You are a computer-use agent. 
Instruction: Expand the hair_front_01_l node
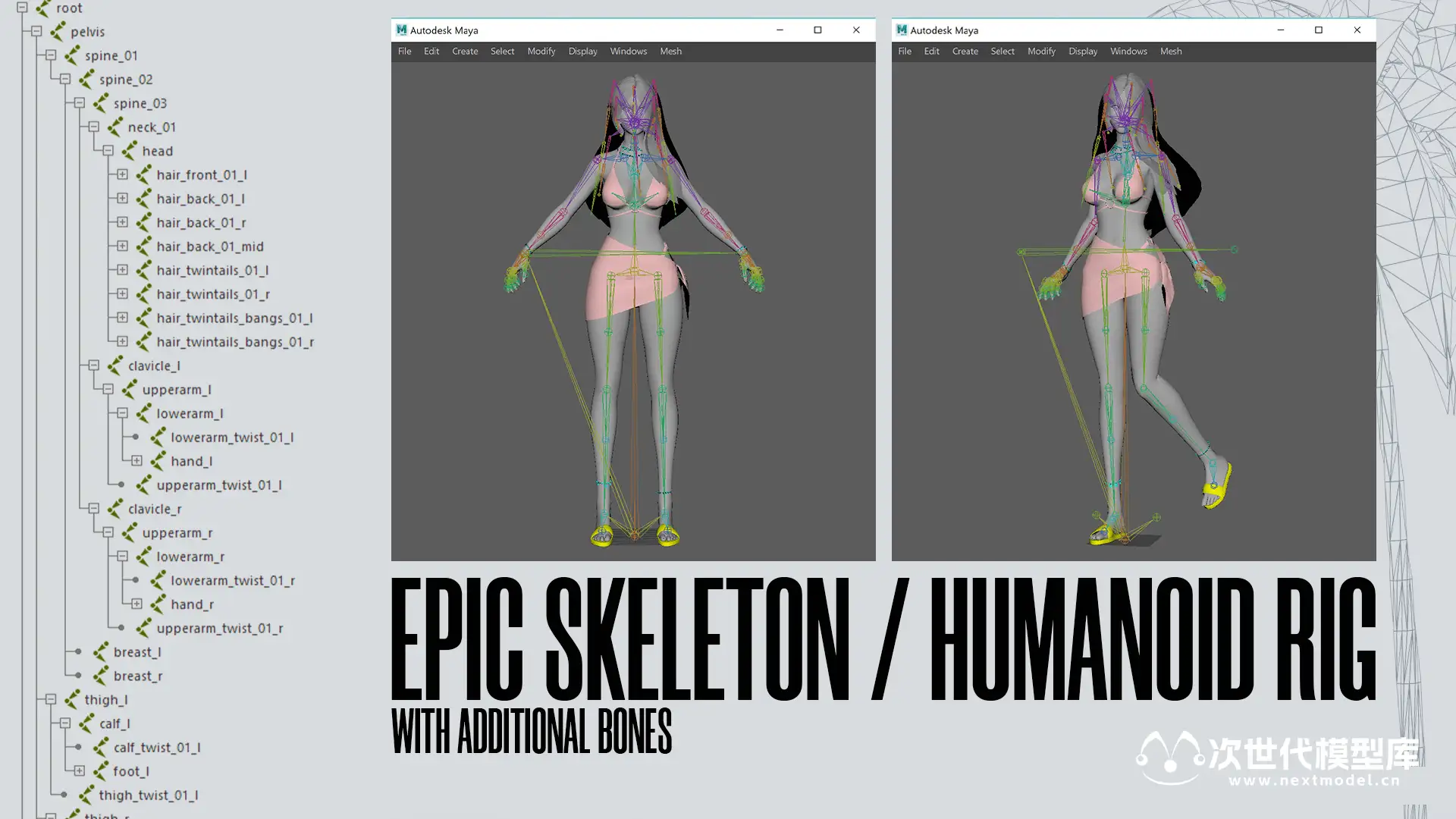[122, 174]
